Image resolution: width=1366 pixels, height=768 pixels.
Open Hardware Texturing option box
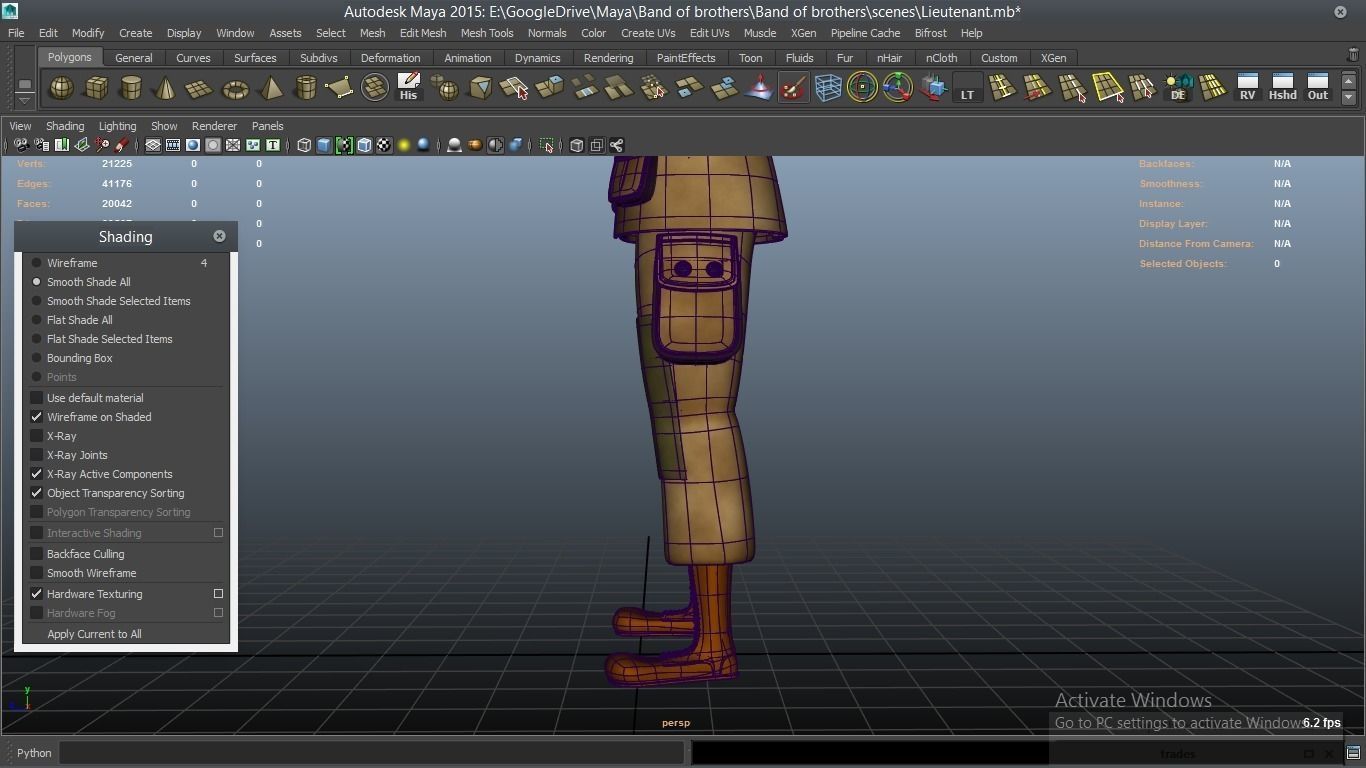point(218,594)
